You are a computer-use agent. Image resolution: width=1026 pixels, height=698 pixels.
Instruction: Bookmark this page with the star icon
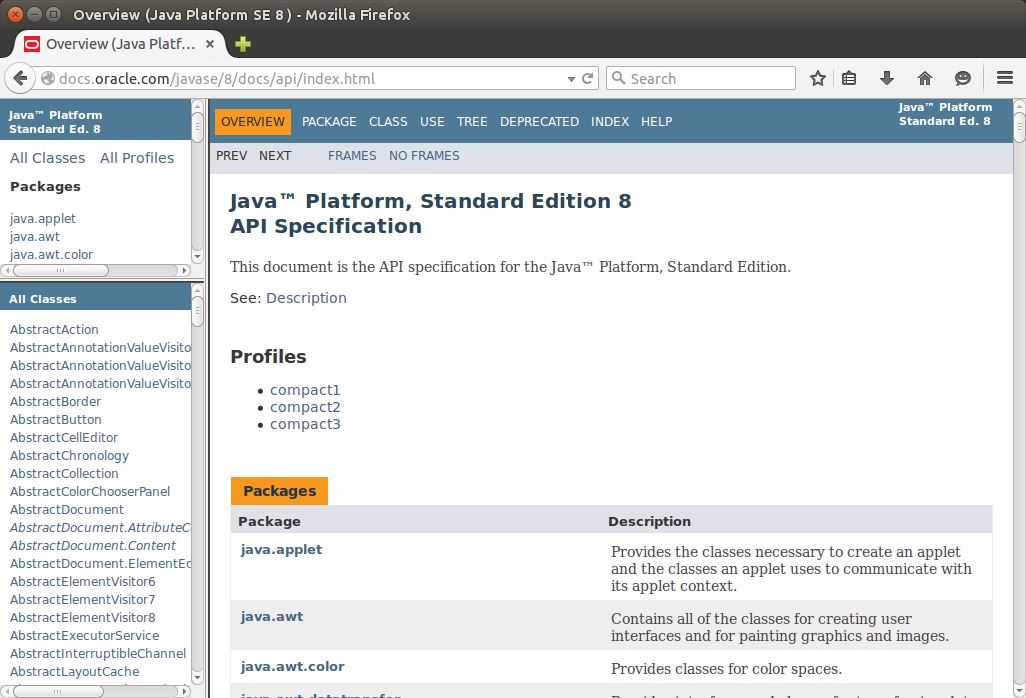point(817,78)
